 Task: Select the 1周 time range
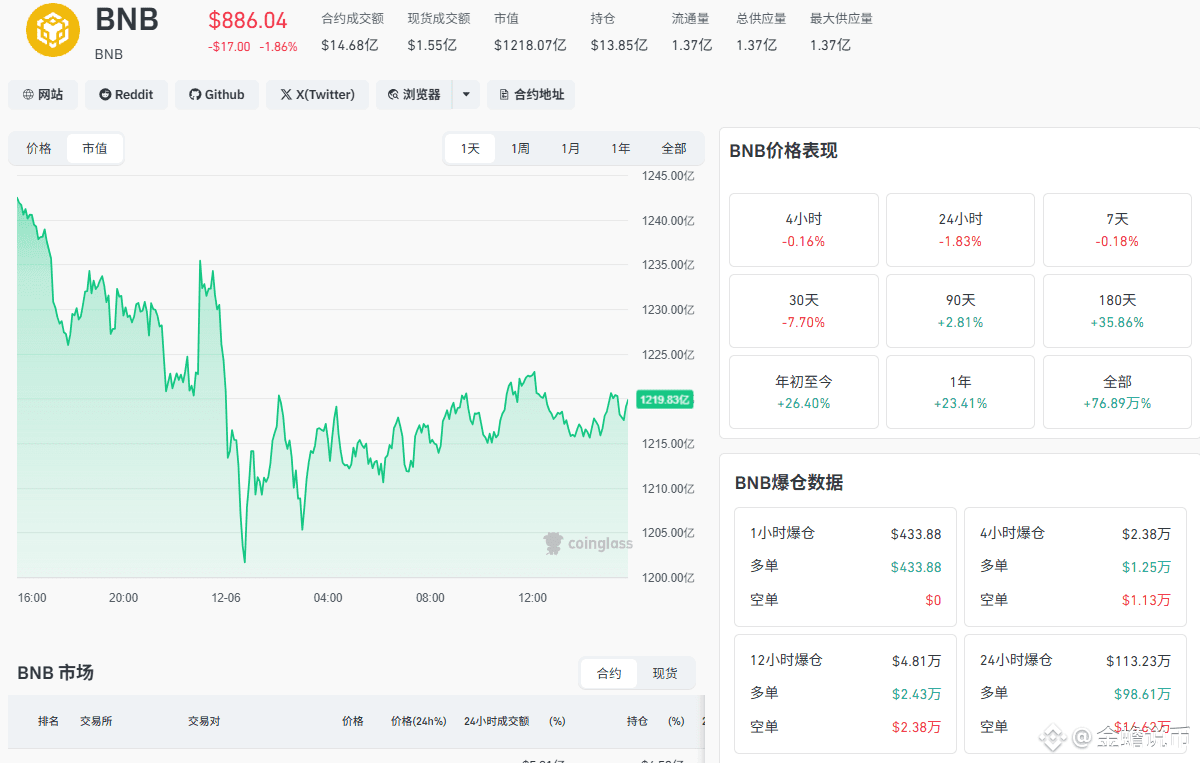coord(520,149)
